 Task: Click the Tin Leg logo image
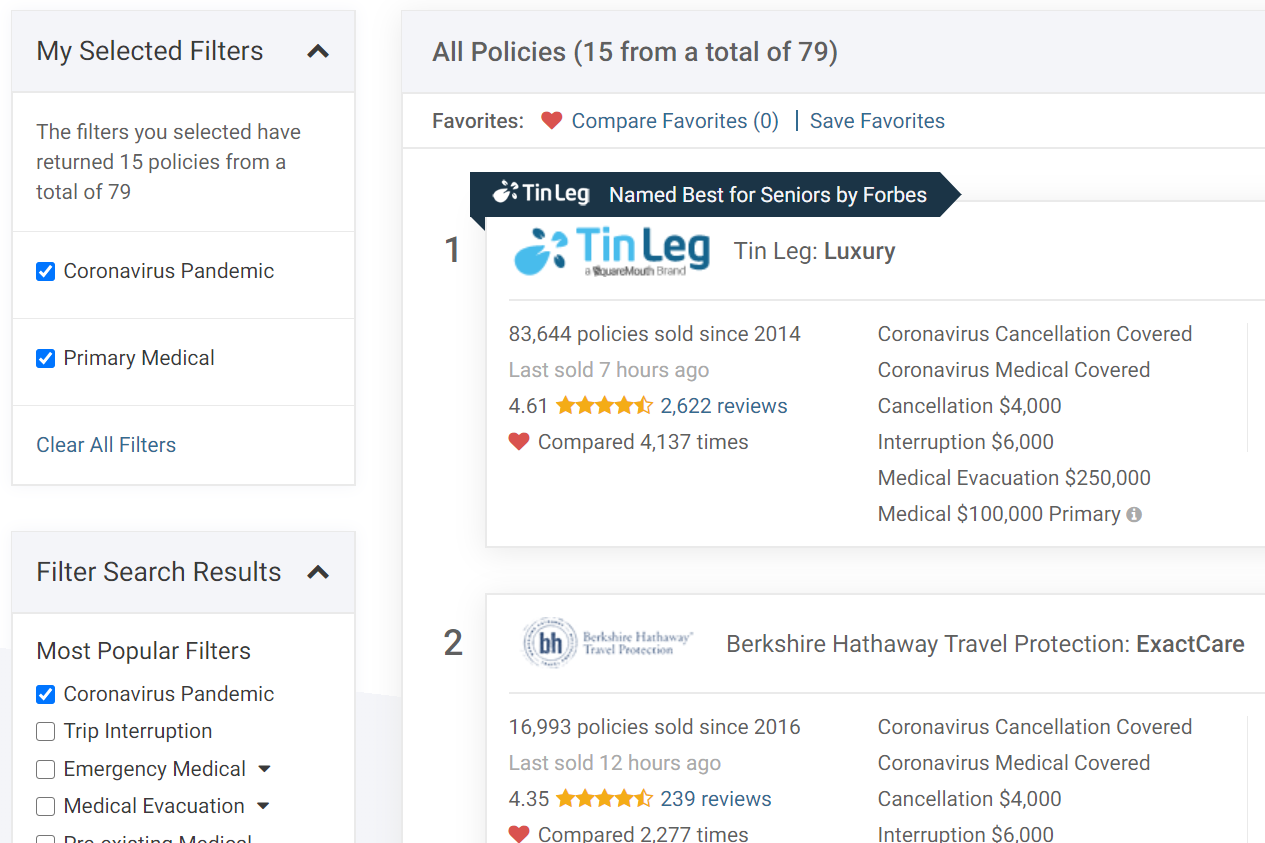(611, 251)
